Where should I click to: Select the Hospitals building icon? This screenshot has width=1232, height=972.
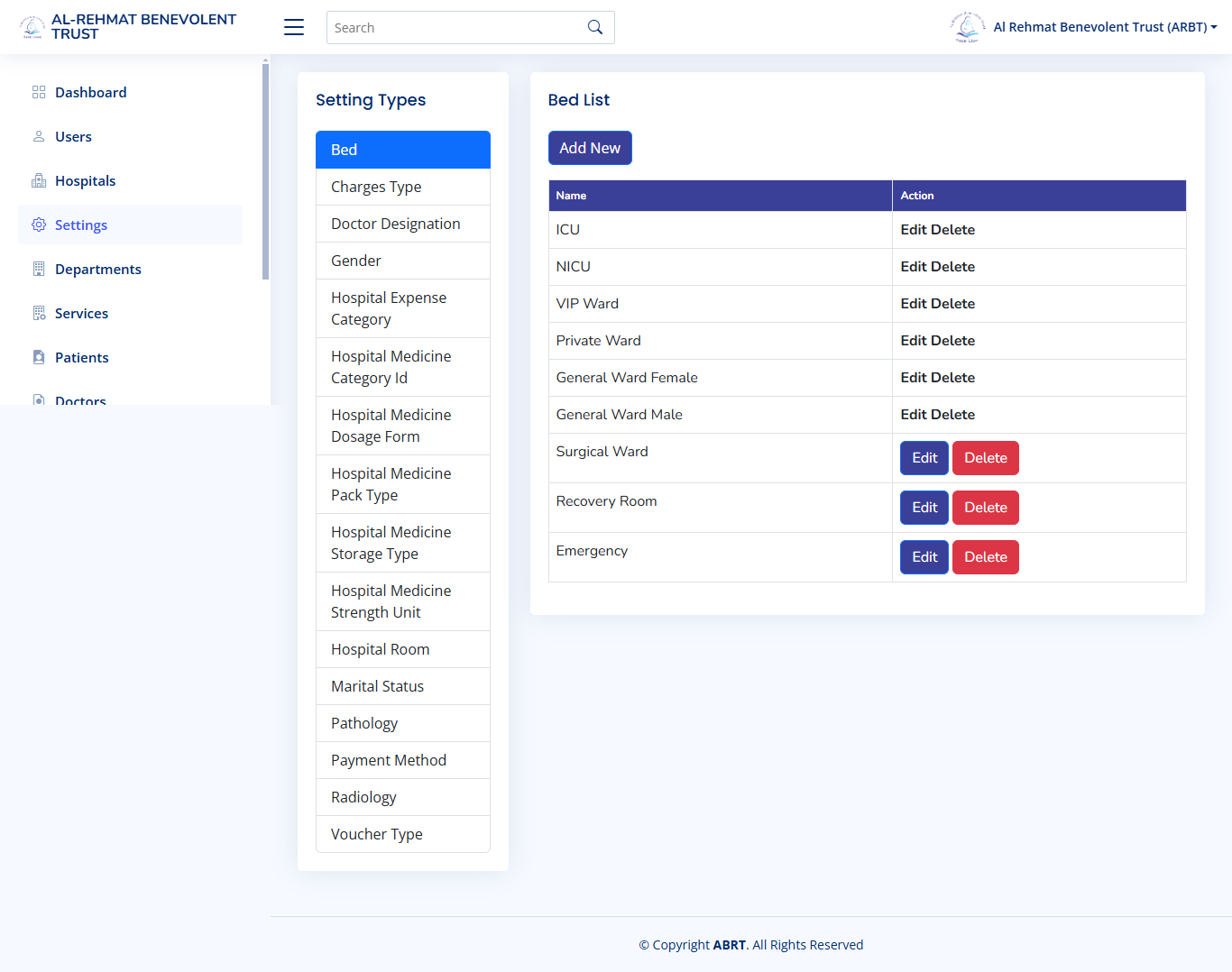tap(38, 180)
